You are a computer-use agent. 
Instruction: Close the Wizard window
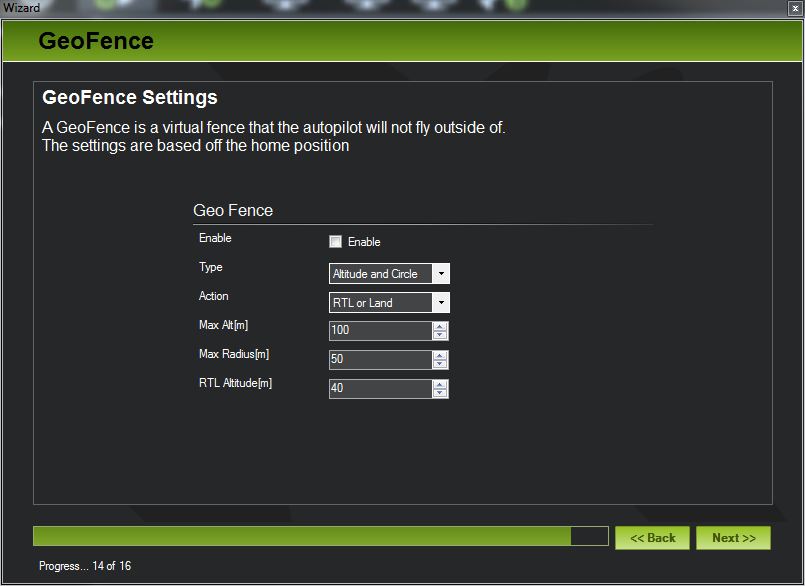tap(795, 8)
